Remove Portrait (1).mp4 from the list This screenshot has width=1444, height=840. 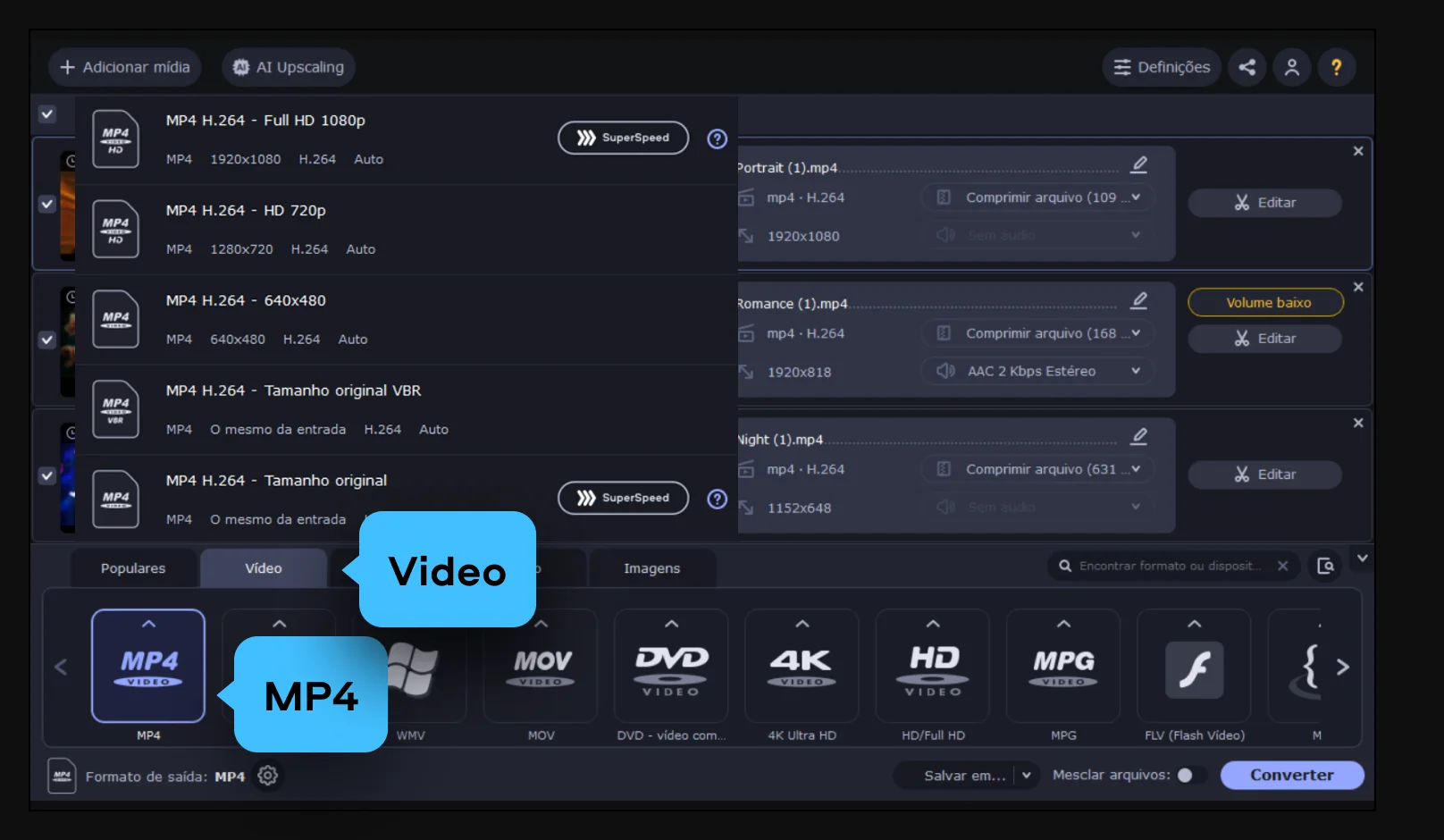1358,151
